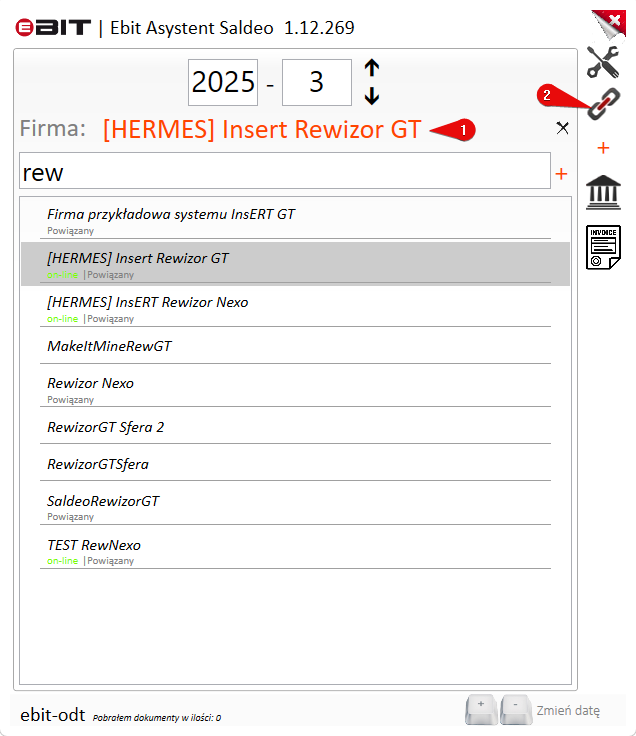
Task: Select 'MakeItMineRewGT' company
Action: (295, 346)
